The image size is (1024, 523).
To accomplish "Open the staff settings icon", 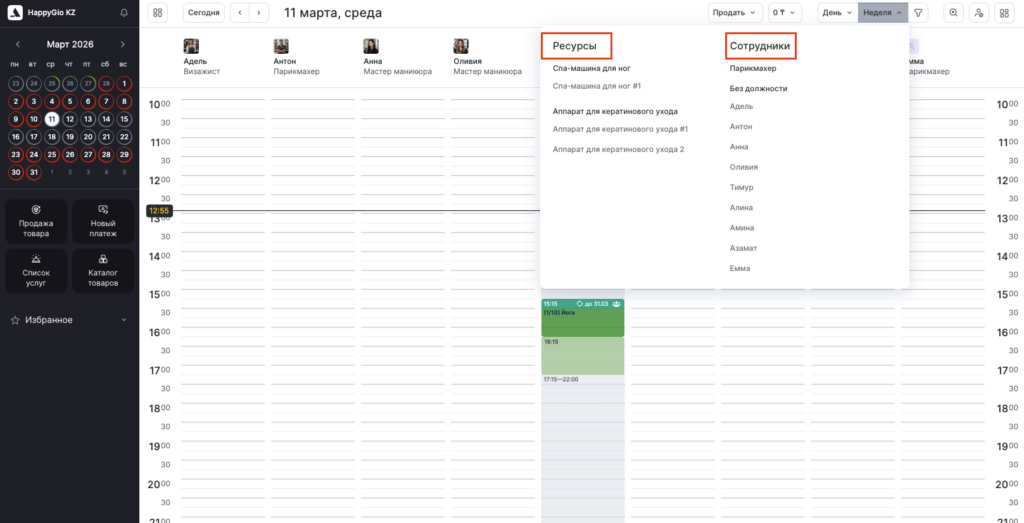I will (977, 13).
